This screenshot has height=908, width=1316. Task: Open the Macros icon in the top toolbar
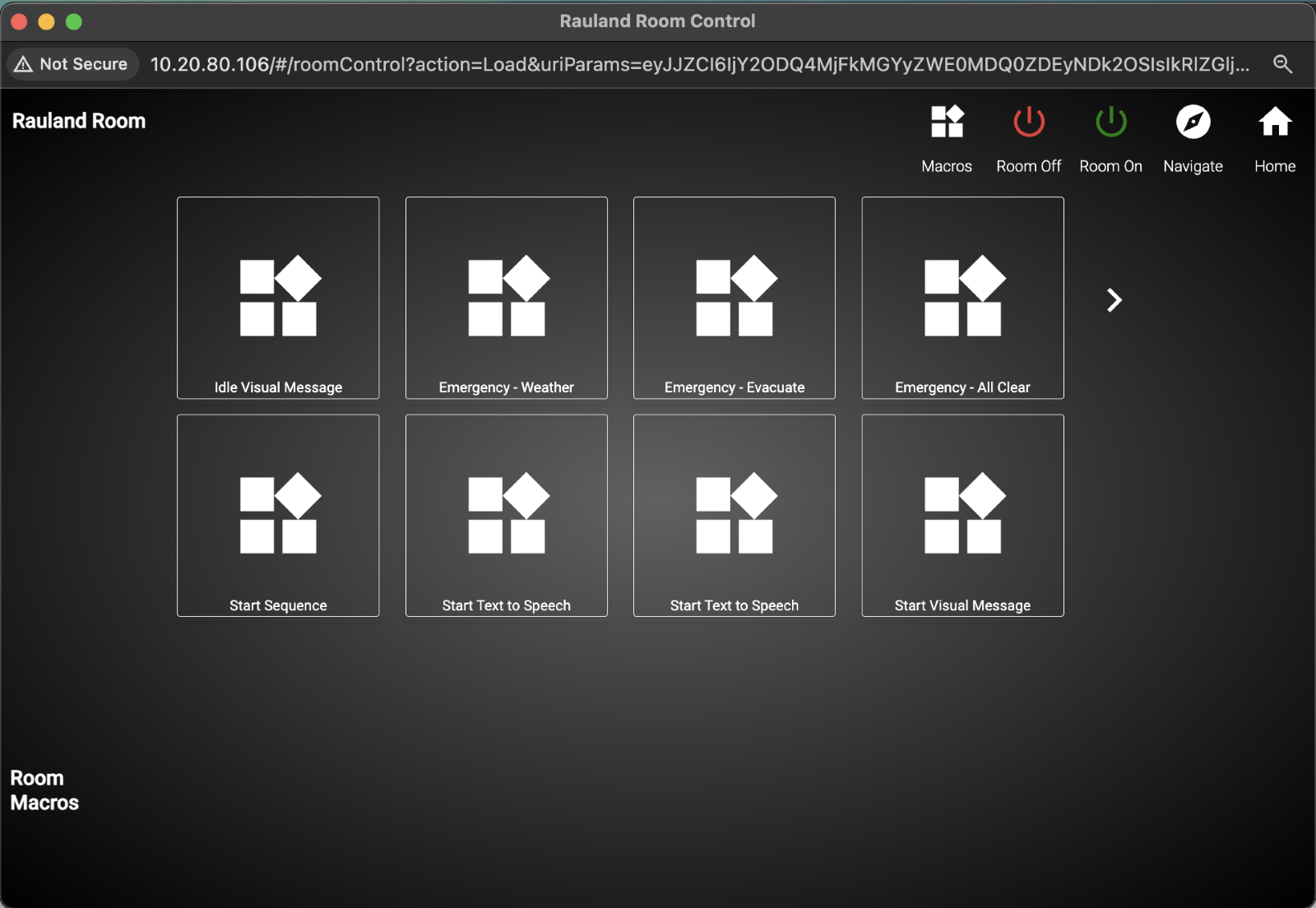pos(947,122)
